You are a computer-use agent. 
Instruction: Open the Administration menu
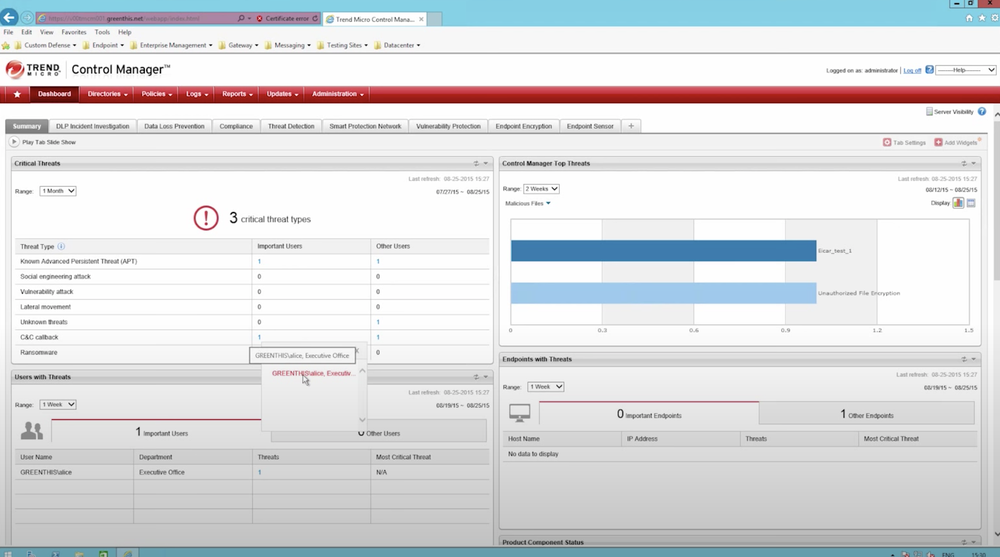pyautogui.click(x=337, y=94)
